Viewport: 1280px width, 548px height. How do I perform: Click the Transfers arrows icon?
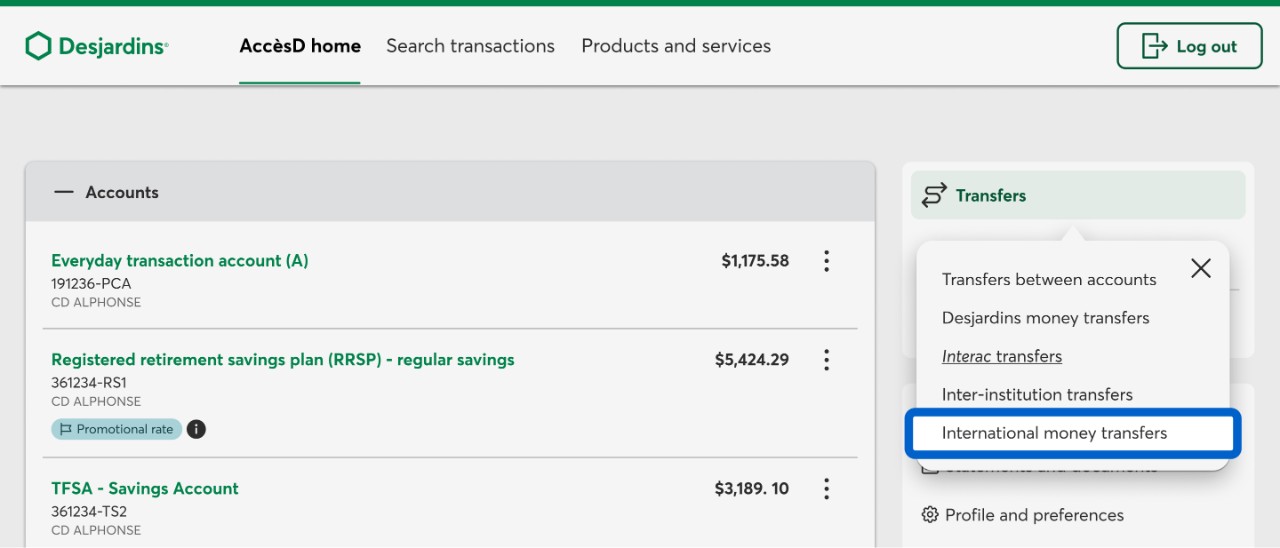coord(934,195)
